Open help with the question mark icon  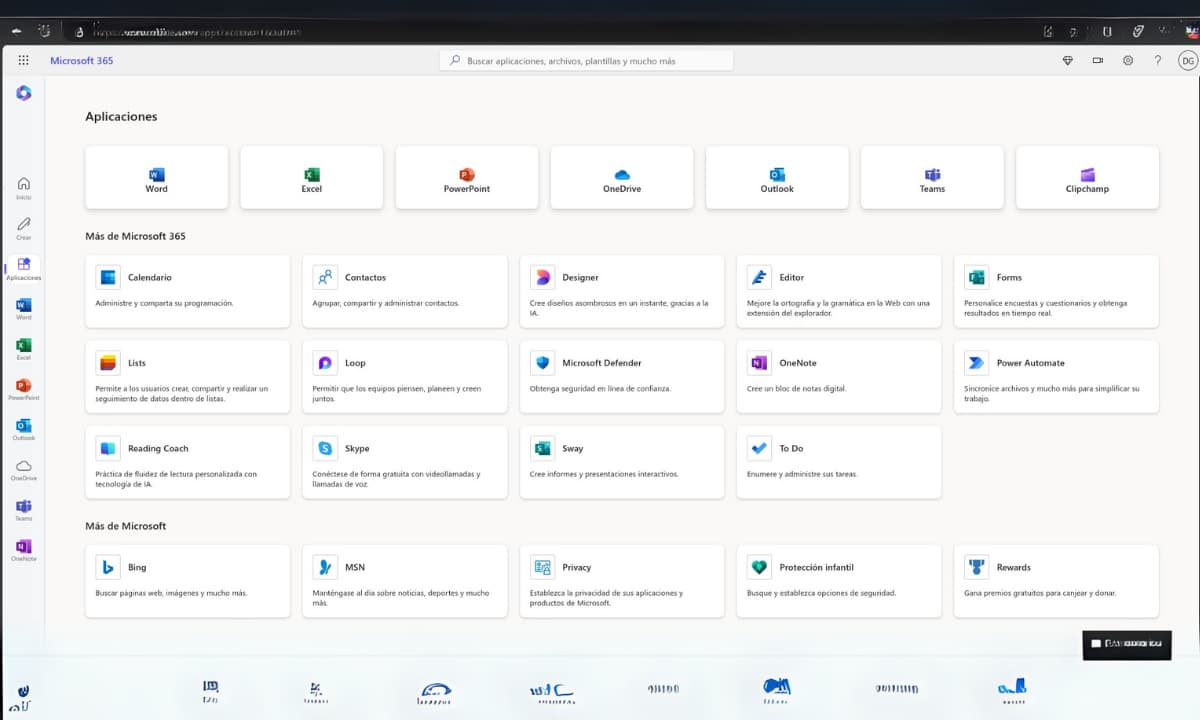pos(1158,61)
